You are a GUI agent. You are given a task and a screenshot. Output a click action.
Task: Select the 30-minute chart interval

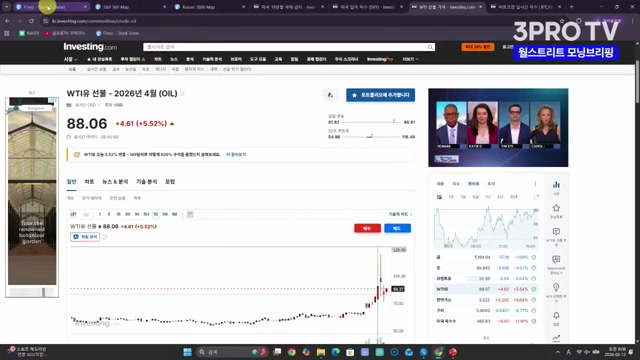127,214
